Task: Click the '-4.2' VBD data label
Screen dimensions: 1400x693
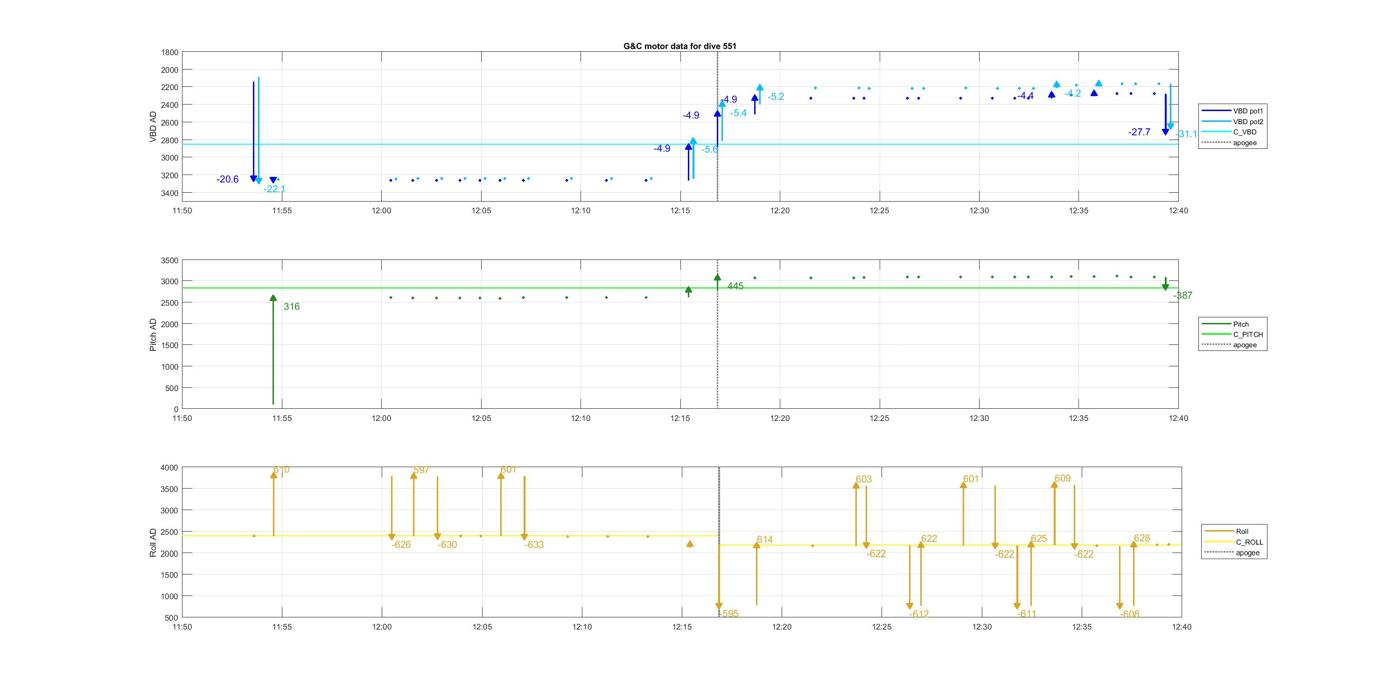Action: click(1073, 93)
